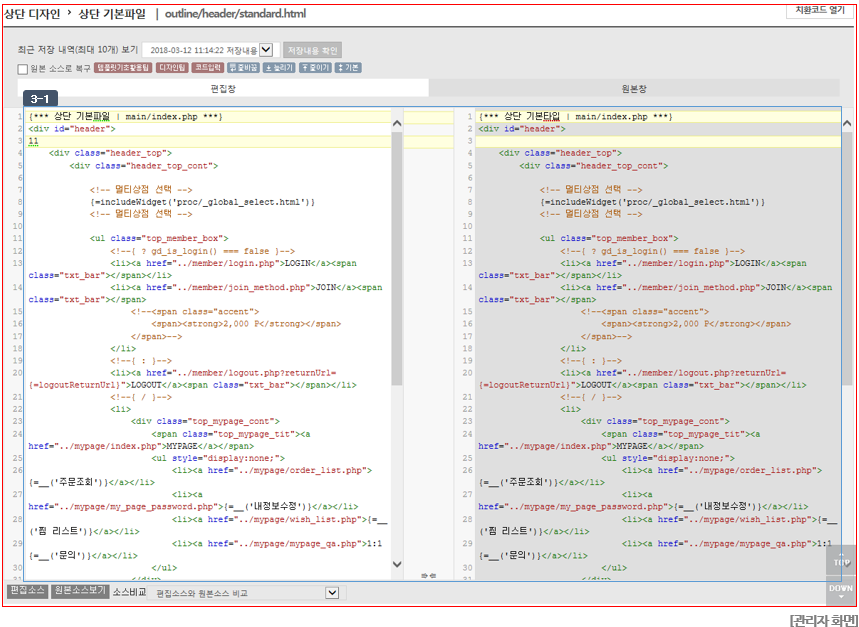Click the 늘리기 expand editor button

279,68
